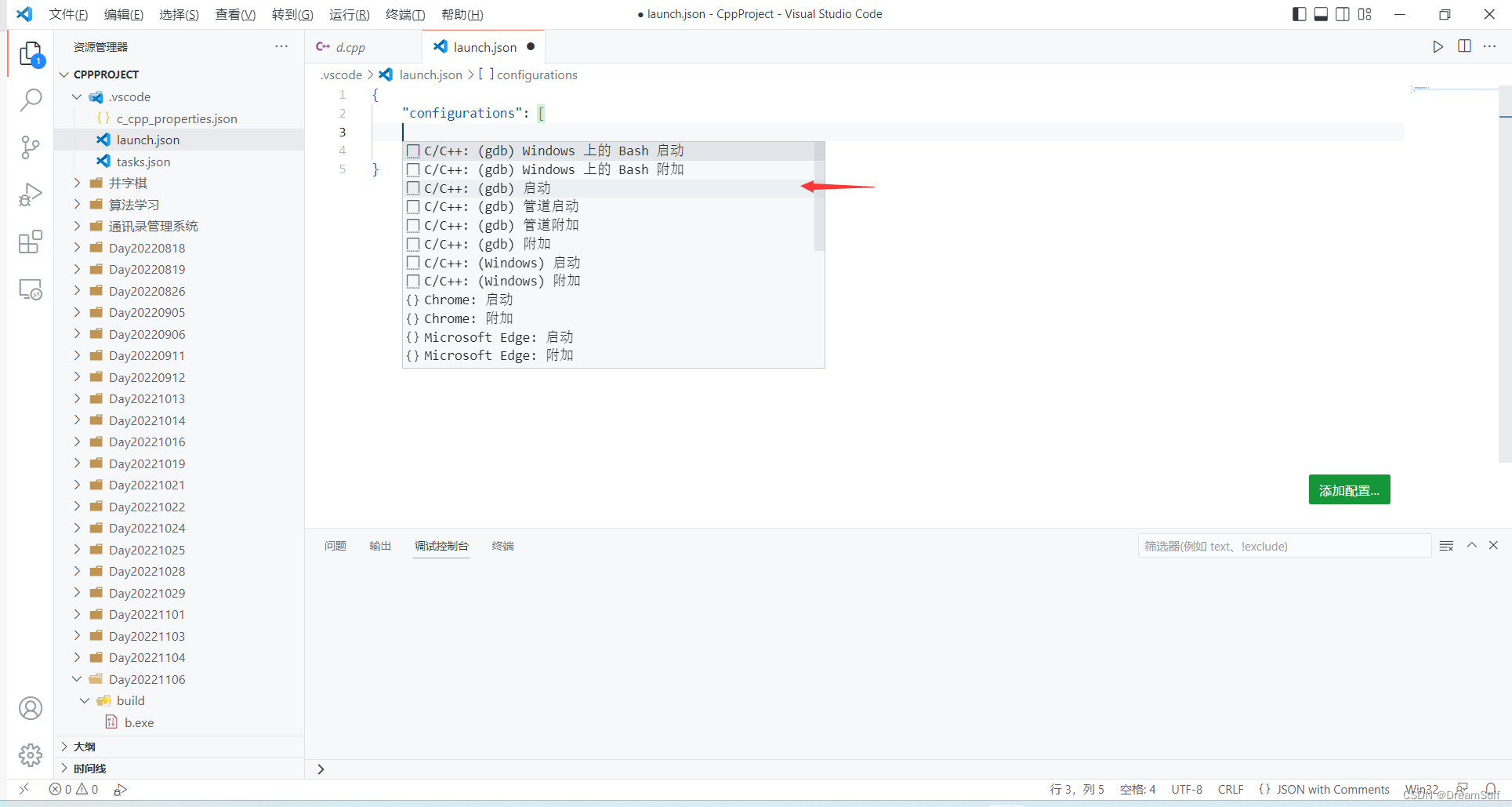Viewport: 1512px width, 807px height.
Task: Split the editor to the right
Action: (1464, 46)
